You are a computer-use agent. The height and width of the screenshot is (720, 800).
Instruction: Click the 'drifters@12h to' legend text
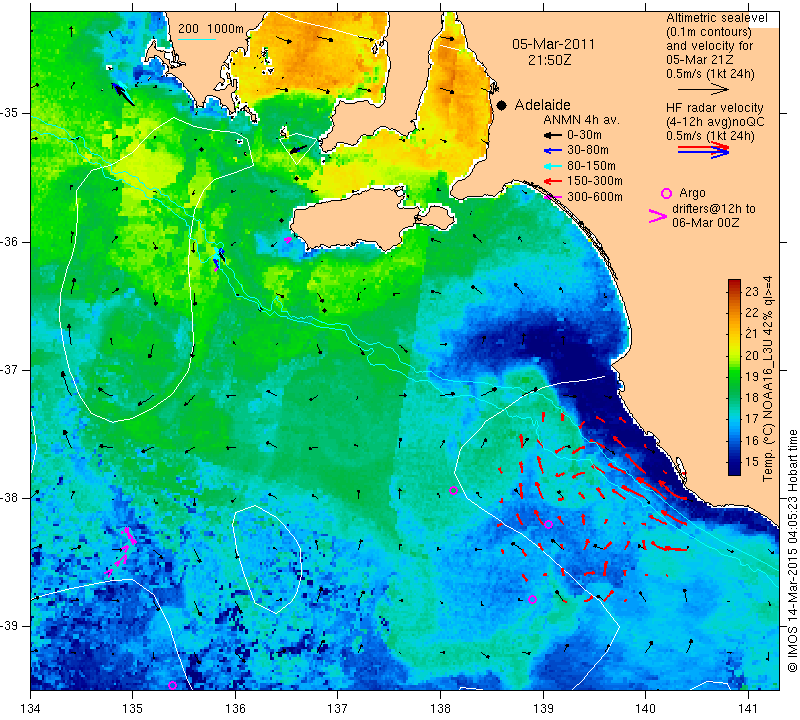714,209
